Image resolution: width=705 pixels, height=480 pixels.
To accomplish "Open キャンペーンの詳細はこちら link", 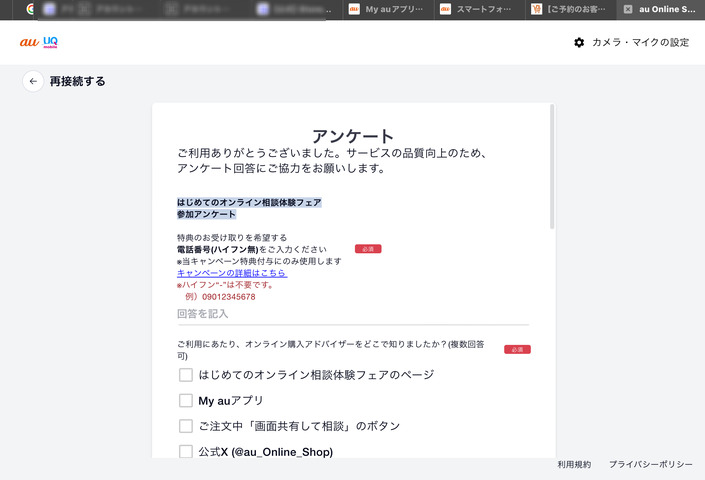I will [231, 273].
